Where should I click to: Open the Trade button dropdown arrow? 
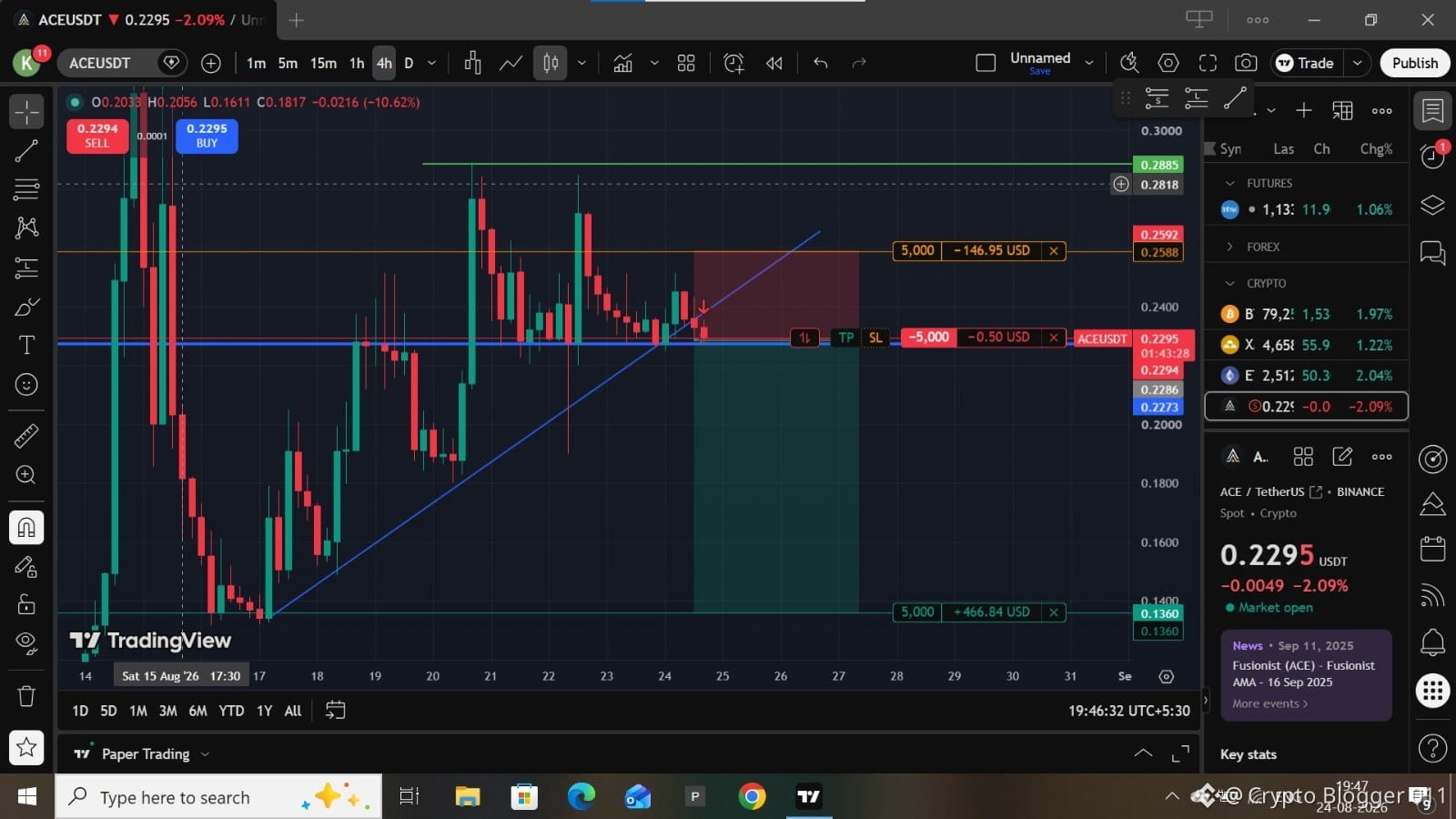(x=1357, y=63)
